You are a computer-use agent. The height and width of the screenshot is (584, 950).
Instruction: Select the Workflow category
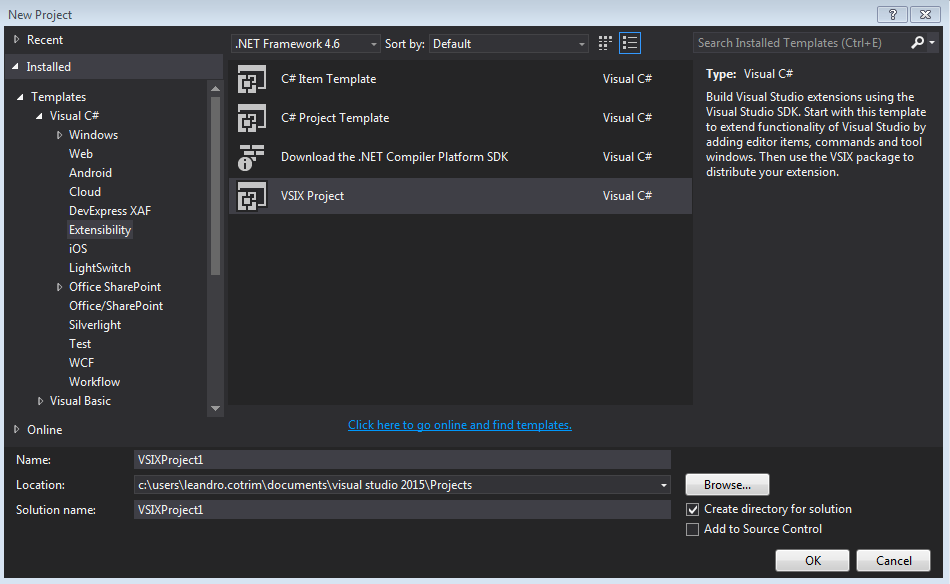click(x=95, y=382)
